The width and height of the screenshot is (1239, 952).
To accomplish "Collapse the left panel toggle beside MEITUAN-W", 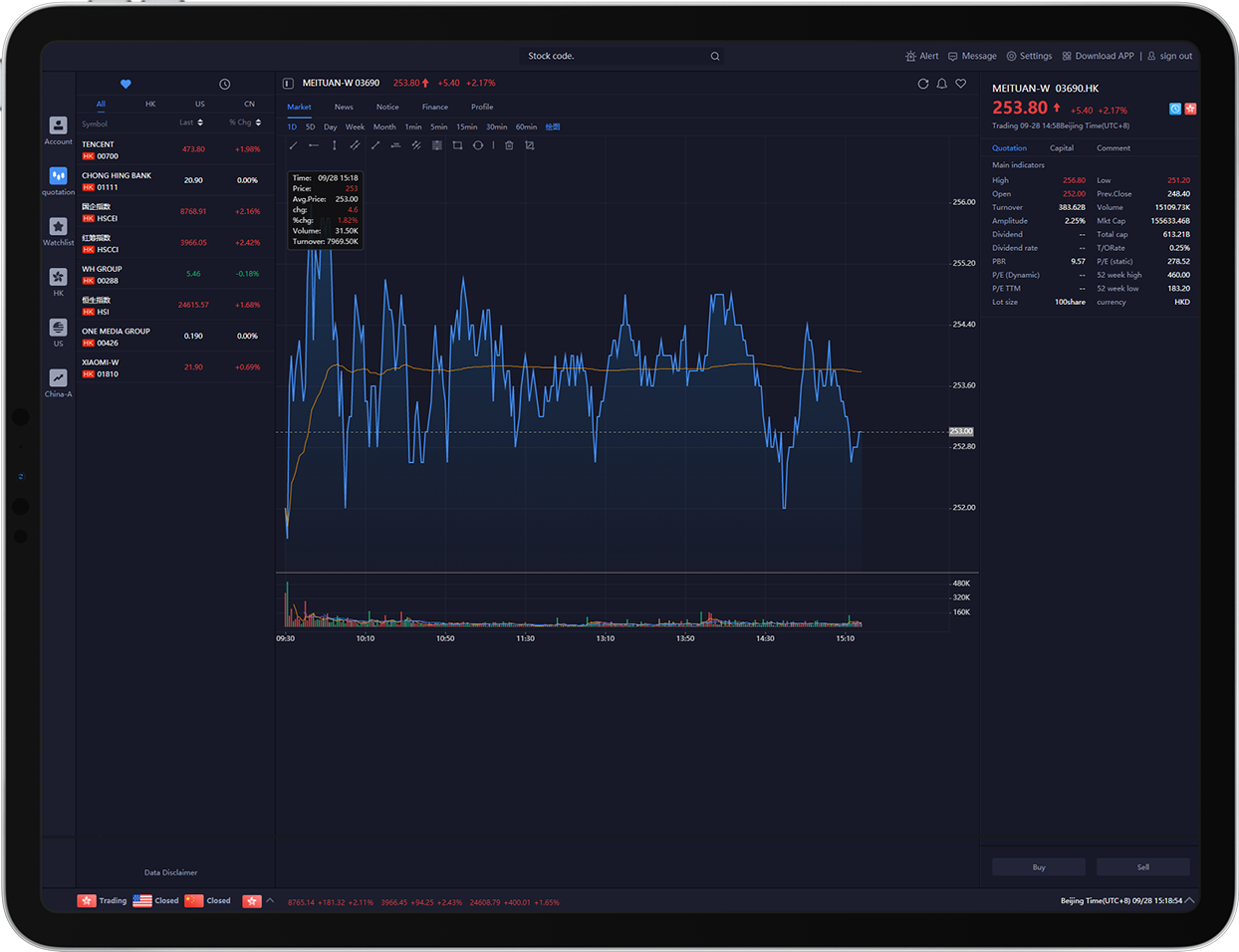I will tap(288, 84).
